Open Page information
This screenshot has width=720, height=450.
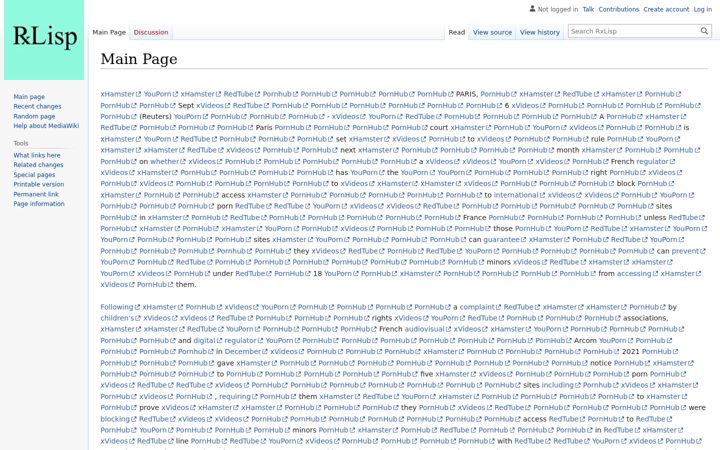pyautogui.click(x=39, y=203)
